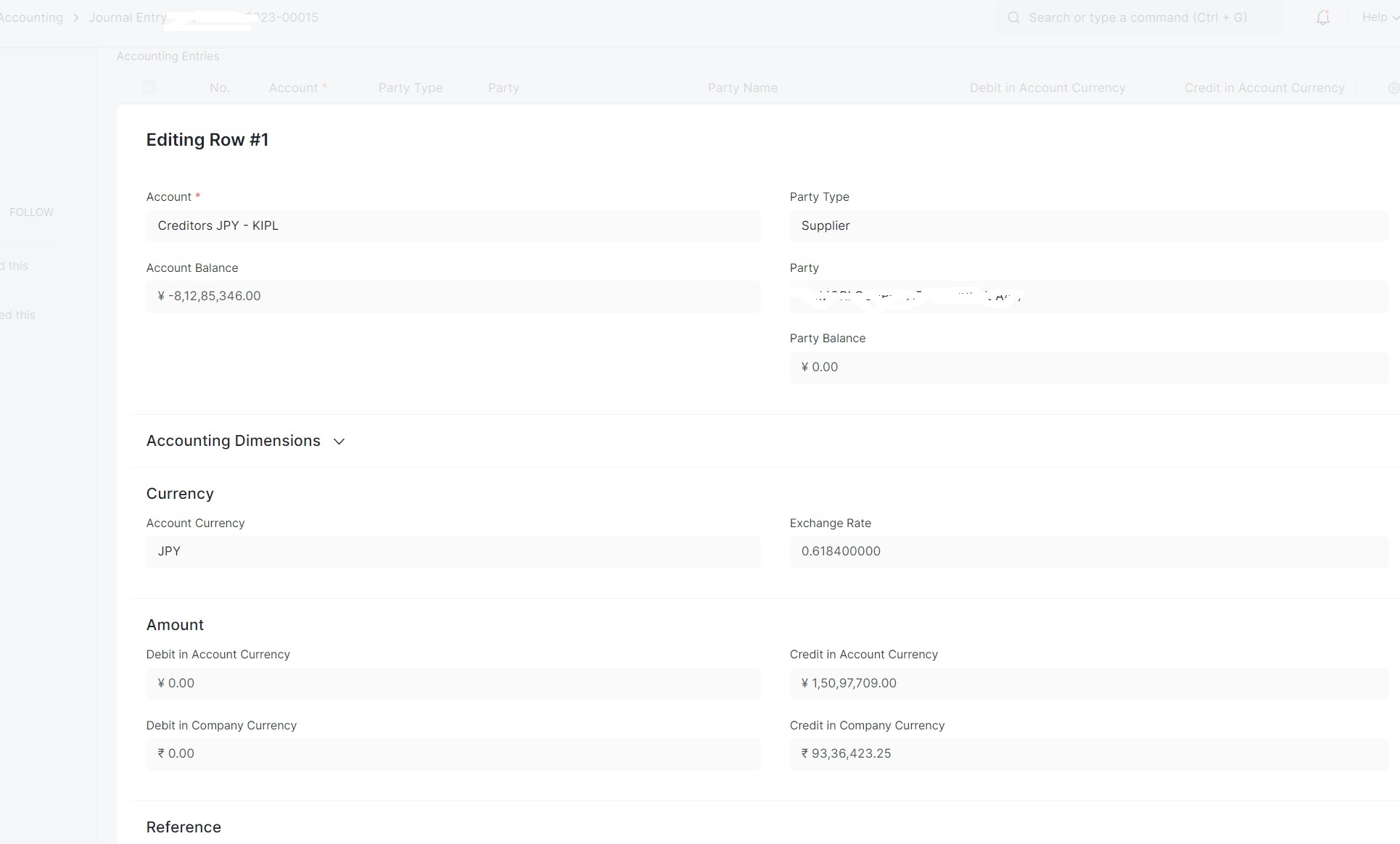
Task: Click the Account field Creditors JPY - KIPL
Action: pos(453,226)
